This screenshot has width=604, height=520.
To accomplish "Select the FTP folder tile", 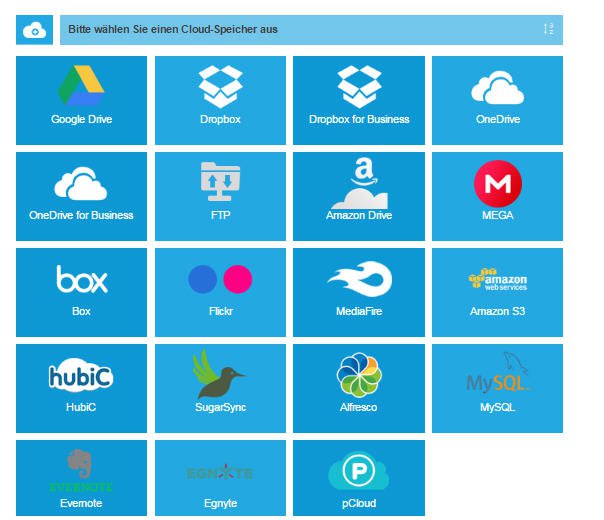I will click(220, 196).
